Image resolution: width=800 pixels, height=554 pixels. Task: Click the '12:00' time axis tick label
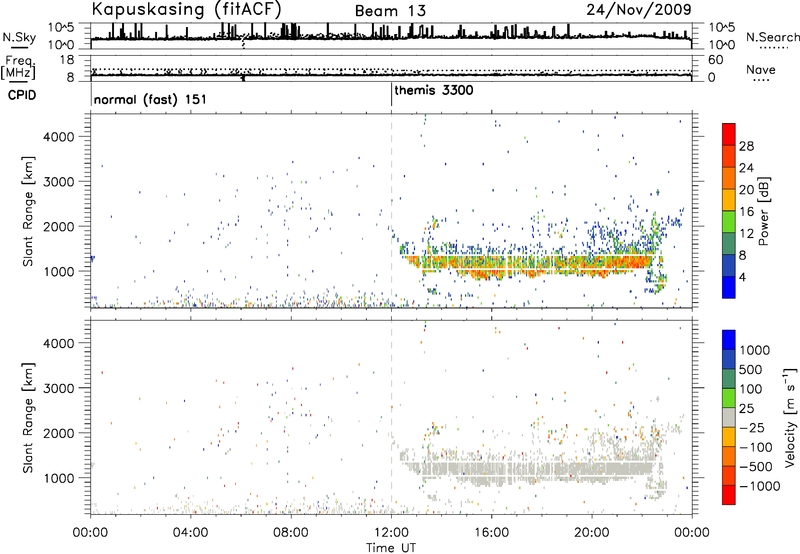(x=391, y=533)
